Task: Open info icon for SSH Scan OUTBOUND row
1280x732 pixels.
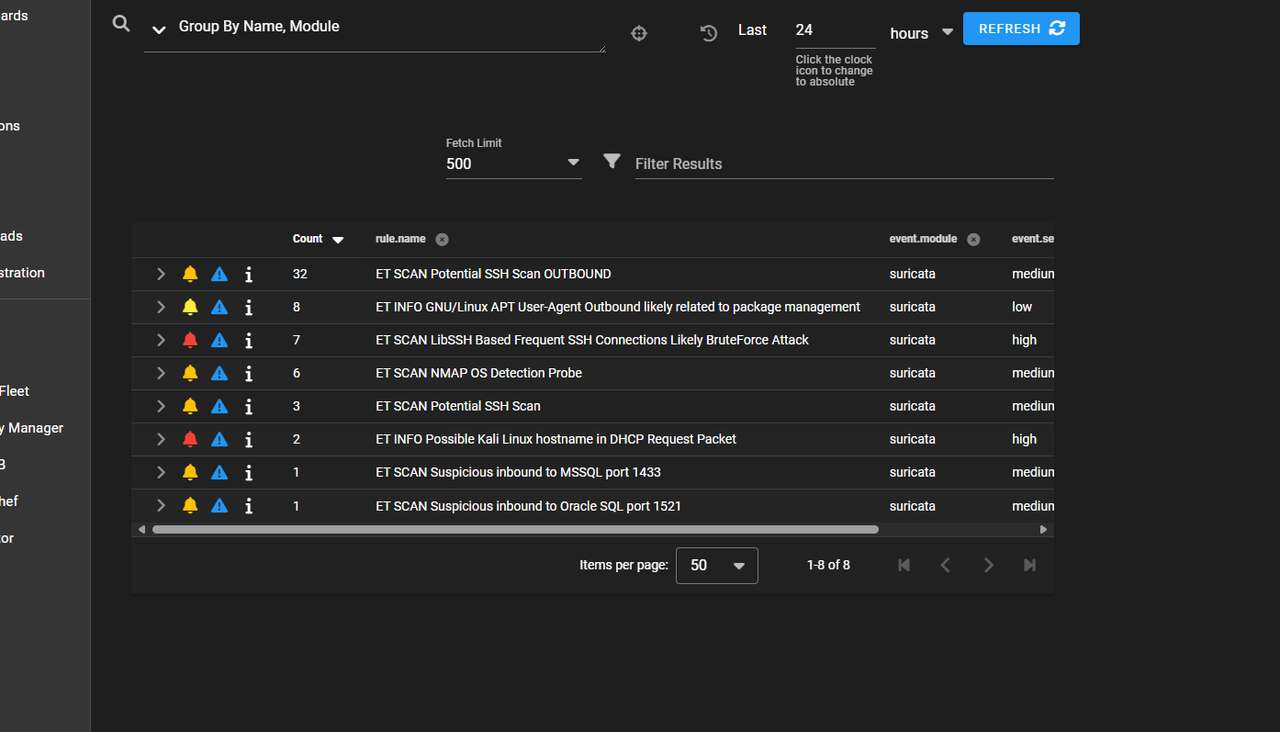Action: [x=249, y=274]
